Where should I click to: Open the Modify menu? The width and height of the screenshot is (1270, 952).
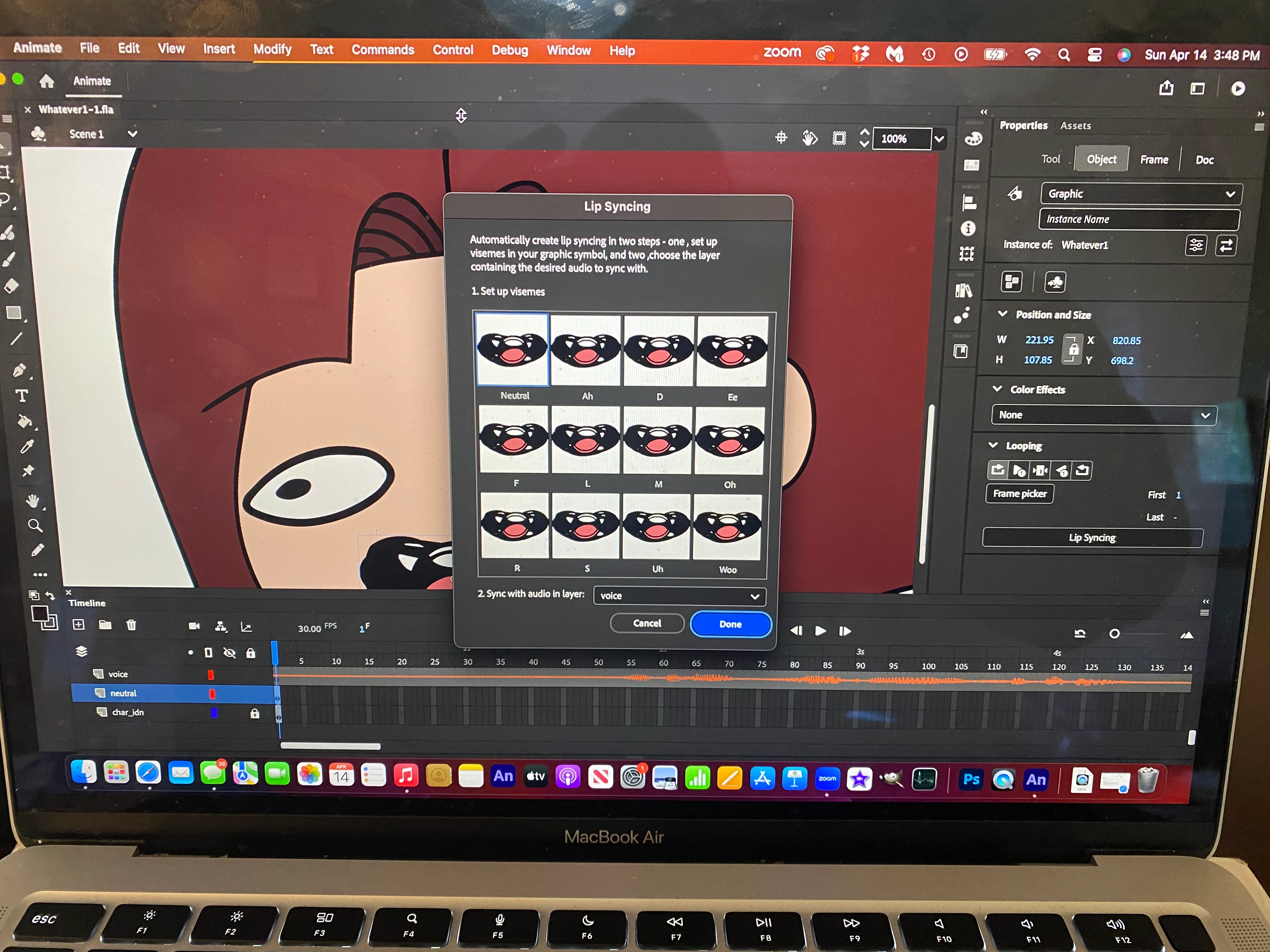click(x=272, y=49)
